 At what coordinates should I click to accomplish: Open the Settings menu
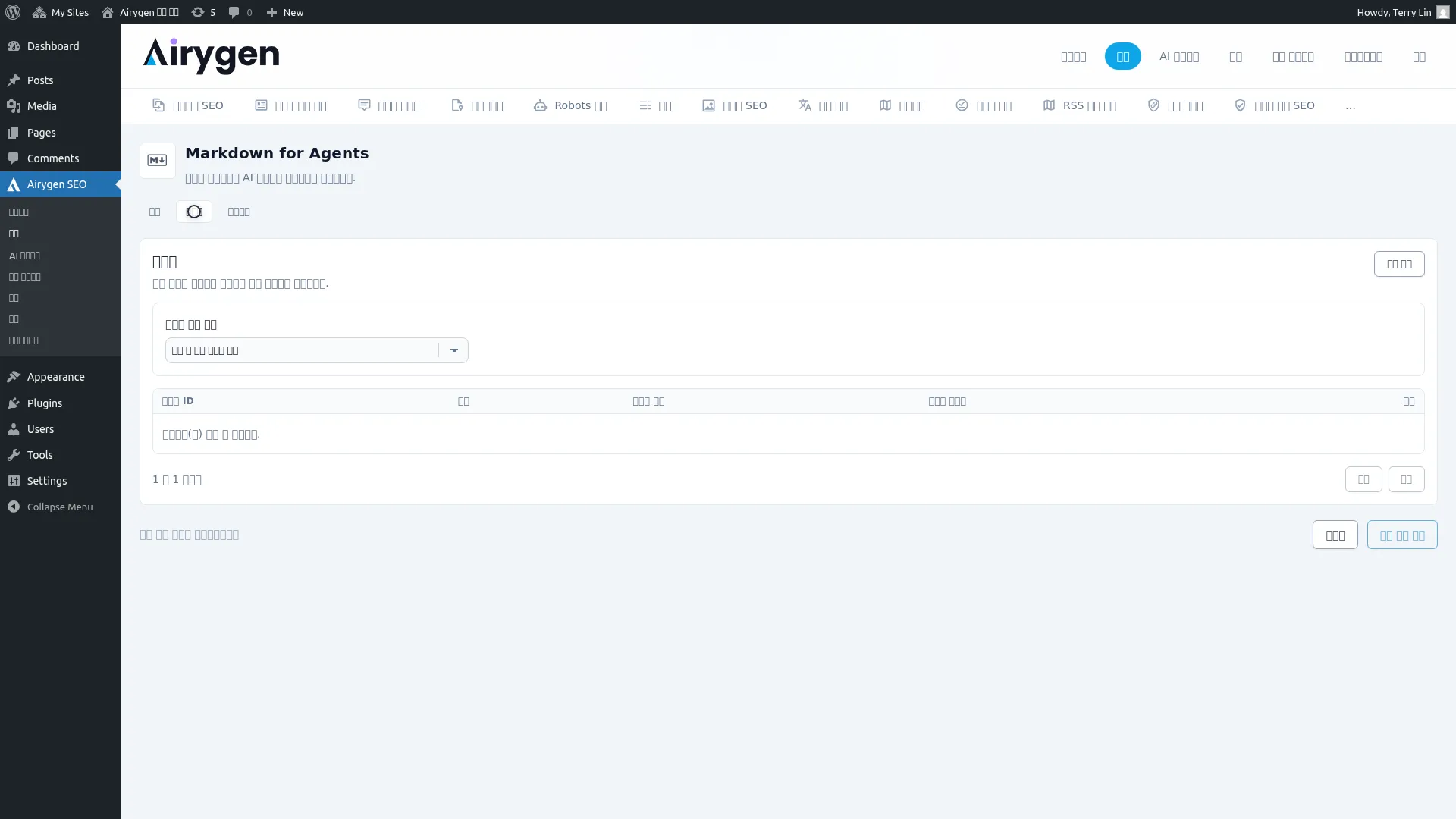click(x=61, y=481)
